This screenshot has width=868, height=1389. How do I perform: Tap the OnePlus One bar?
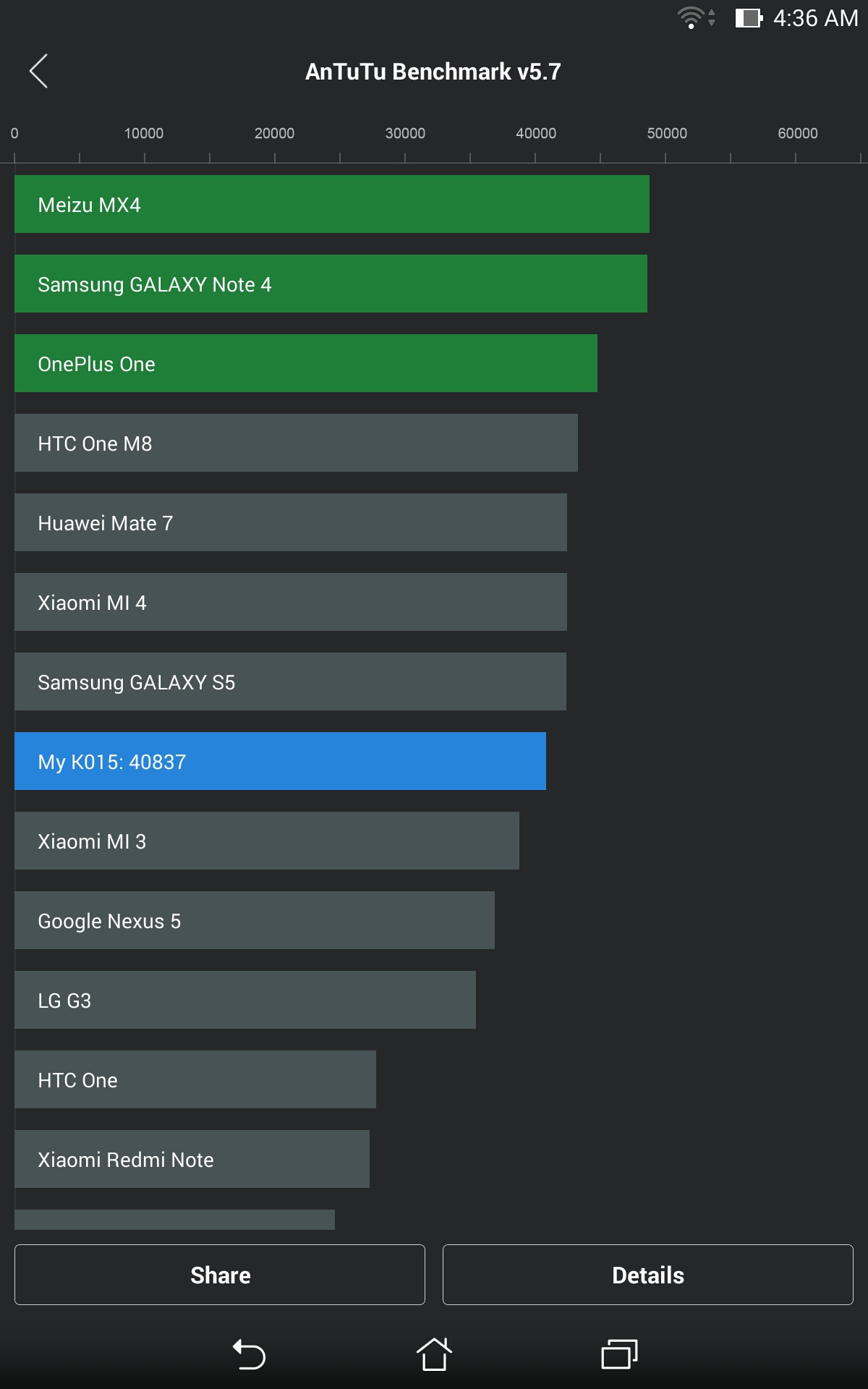click(306, 363)
